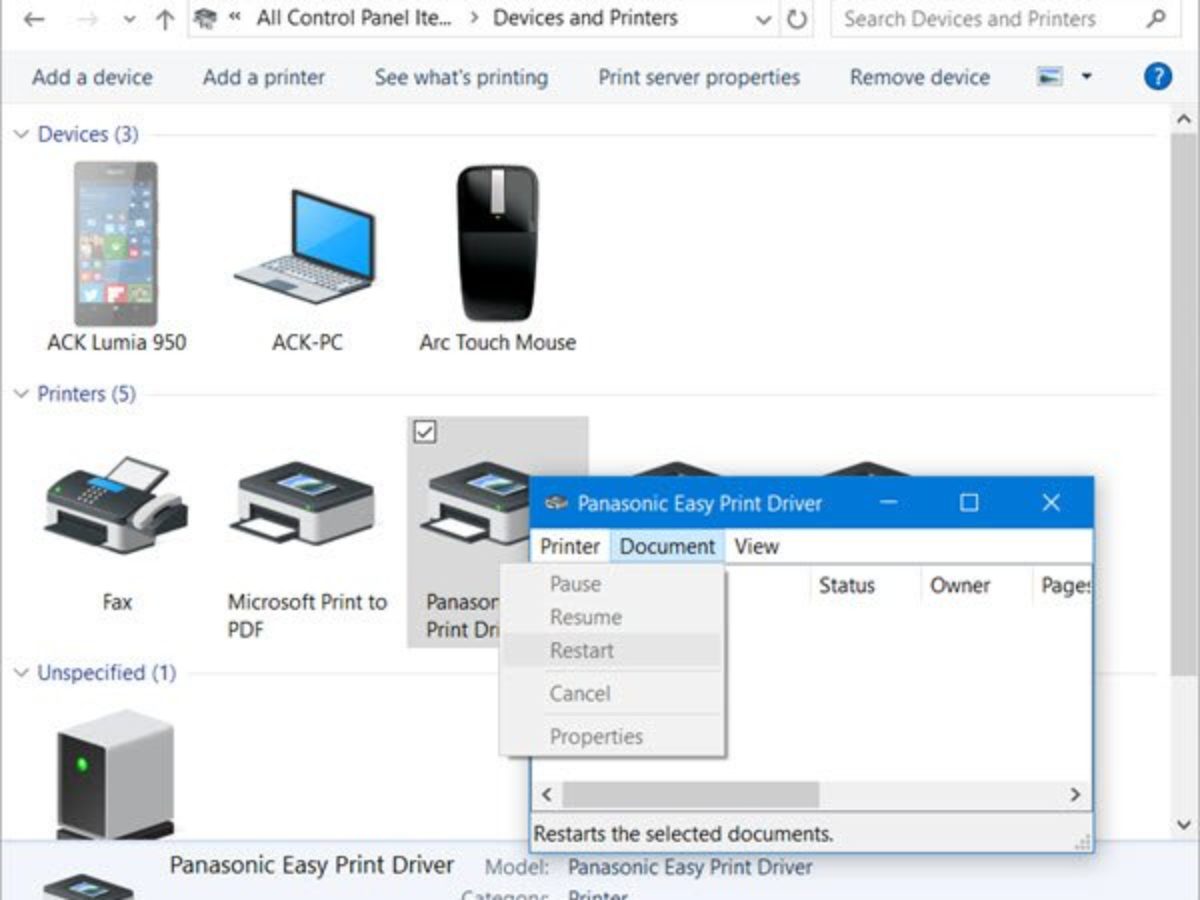This screenshot has width=1200, height=900.
Task: Click the change view icon in toolbar
Action: (1049, 77)
